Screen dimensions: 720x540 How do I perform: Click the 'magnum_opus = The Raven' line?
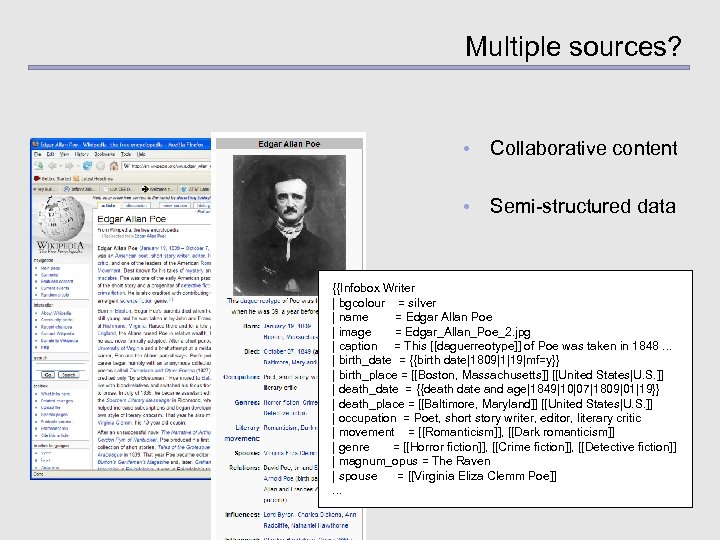click(411, 461)
